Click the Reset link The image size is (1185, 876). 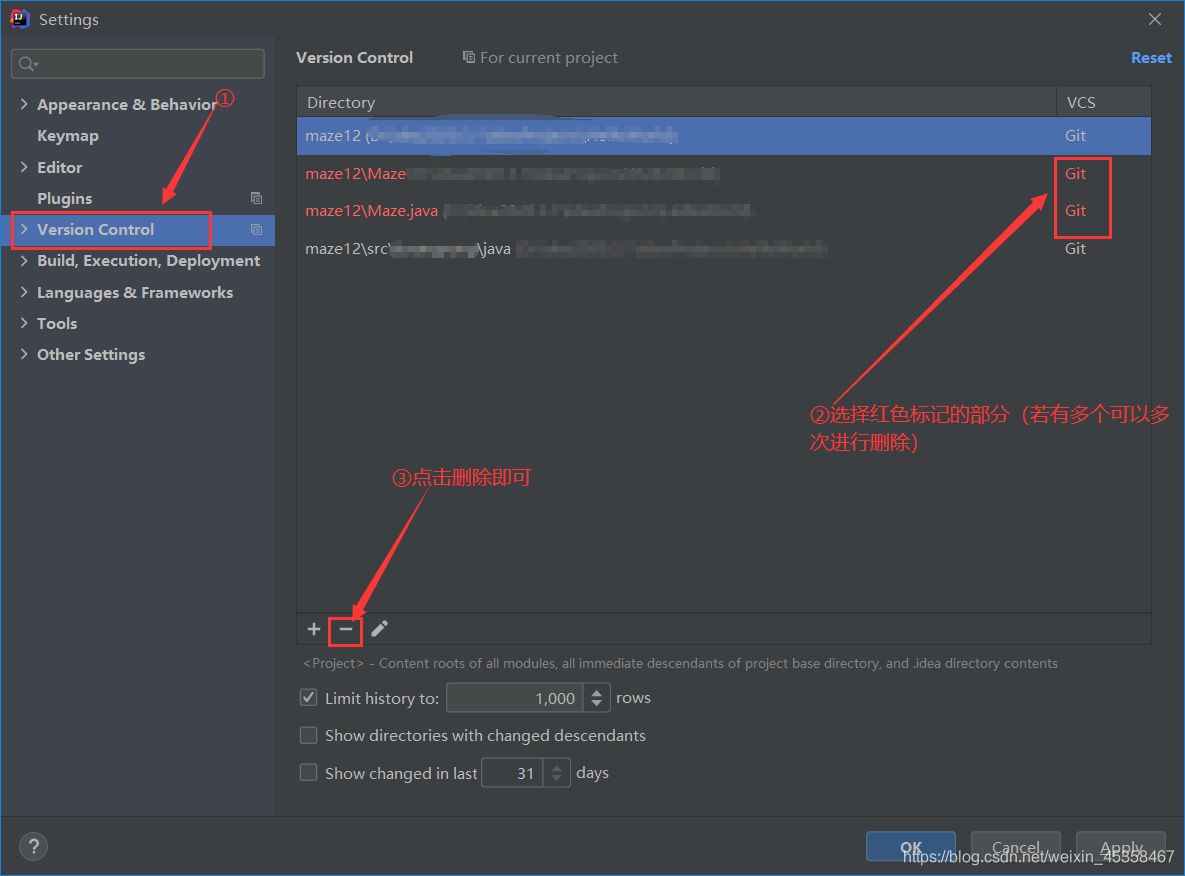[1151, 57]
